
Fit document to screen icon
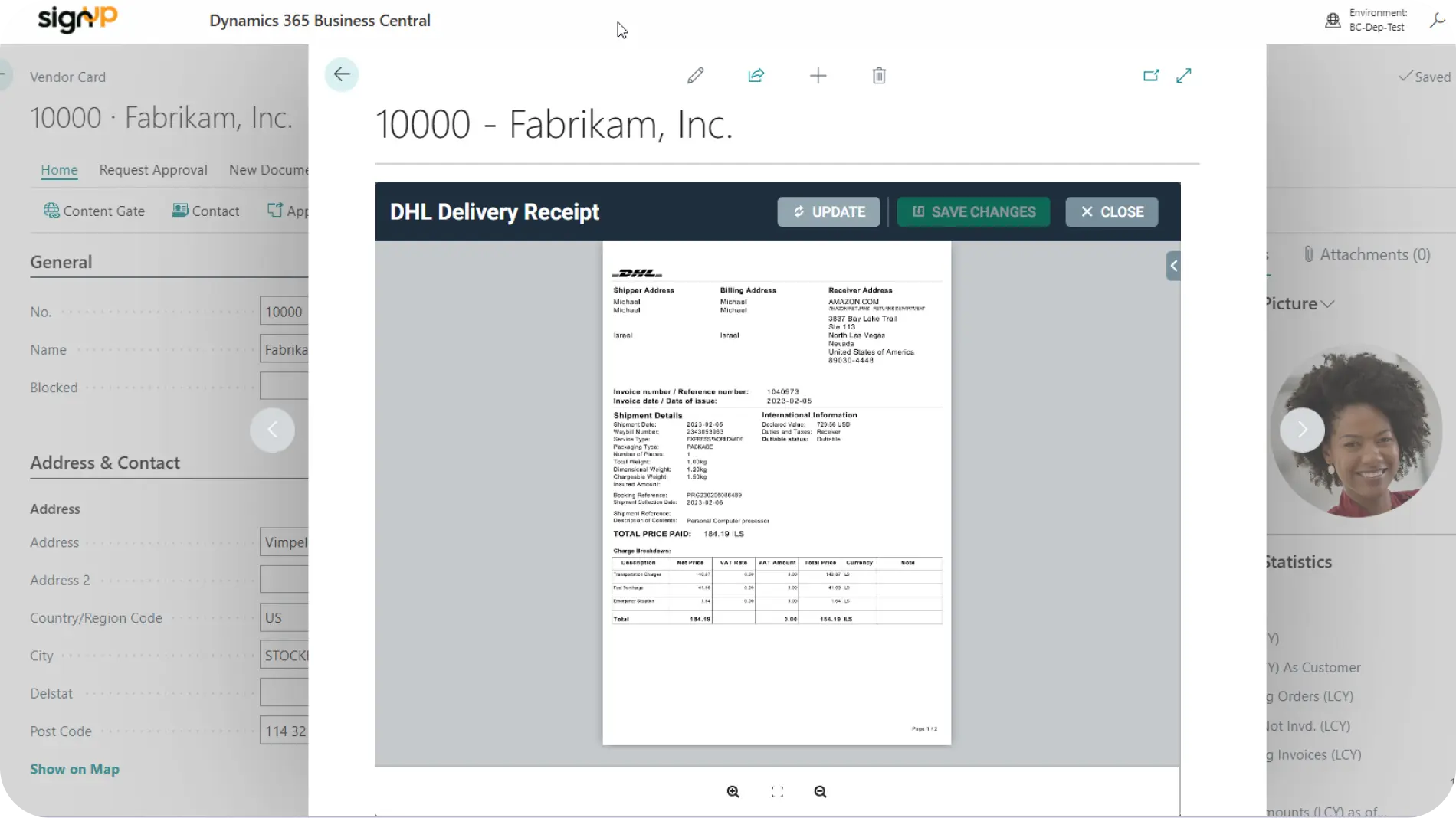tap(777, 791)
